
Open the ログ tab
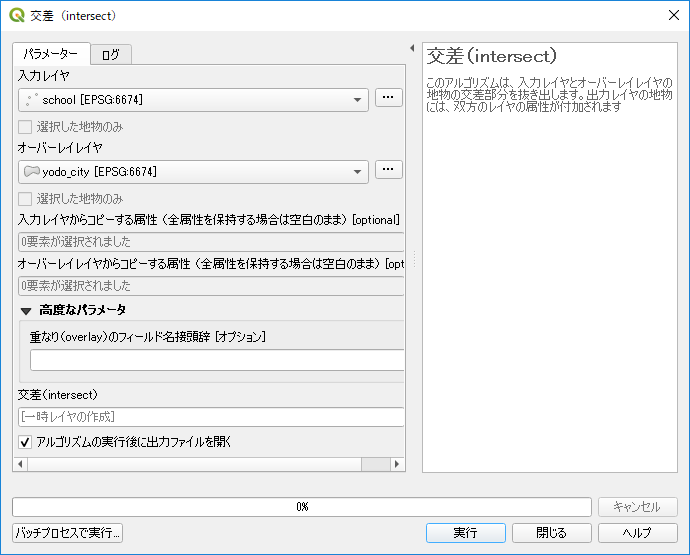110,55
